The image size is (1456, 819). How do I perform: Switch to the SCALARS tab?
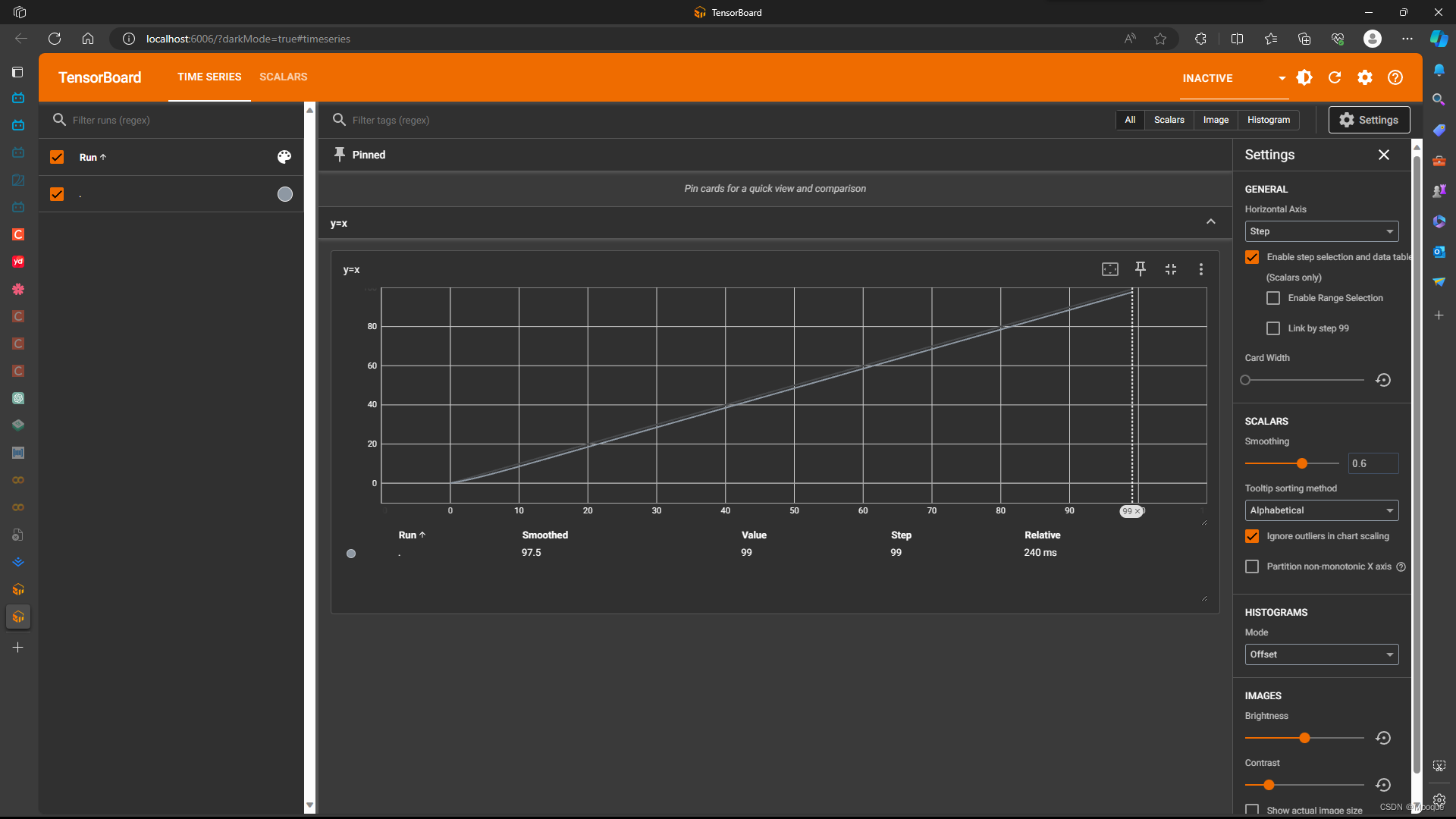[x=283, y=77]
